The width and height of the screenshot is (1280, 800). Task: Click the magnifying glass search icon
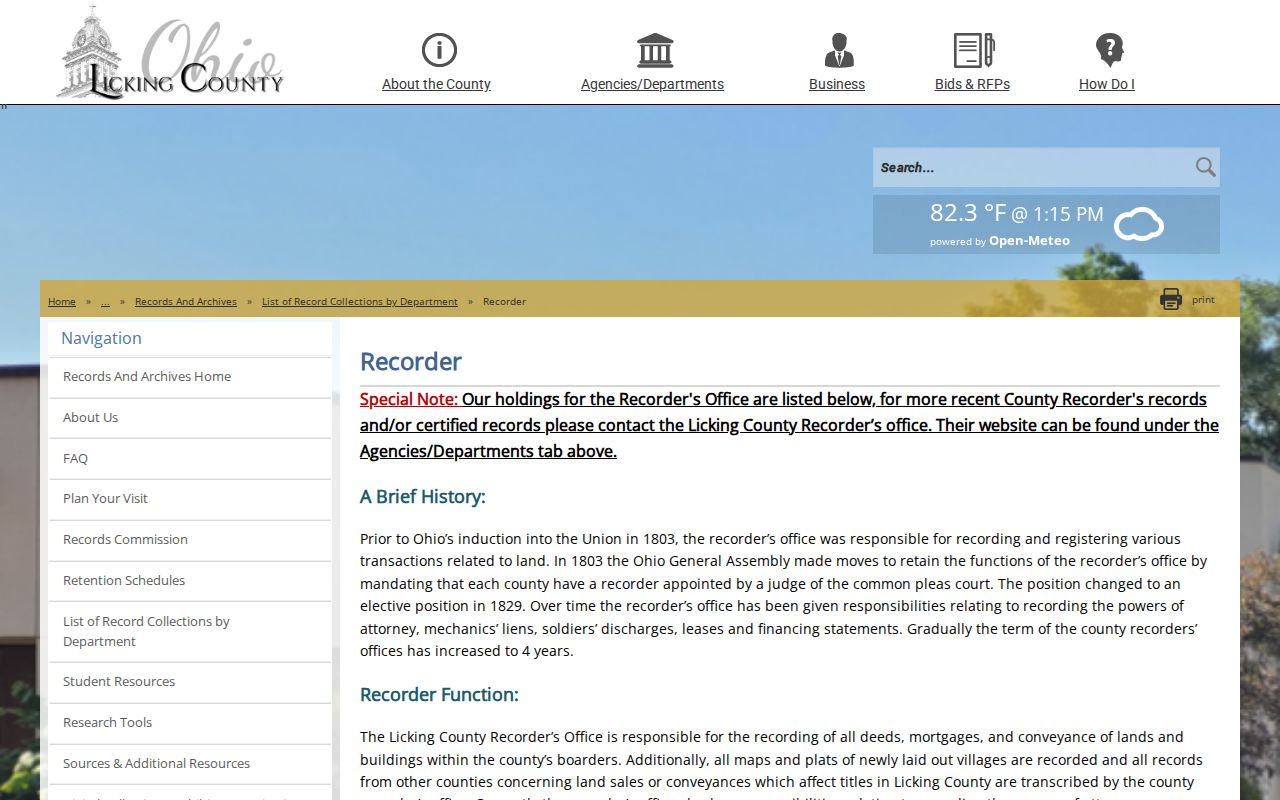tap(1205, 167)
